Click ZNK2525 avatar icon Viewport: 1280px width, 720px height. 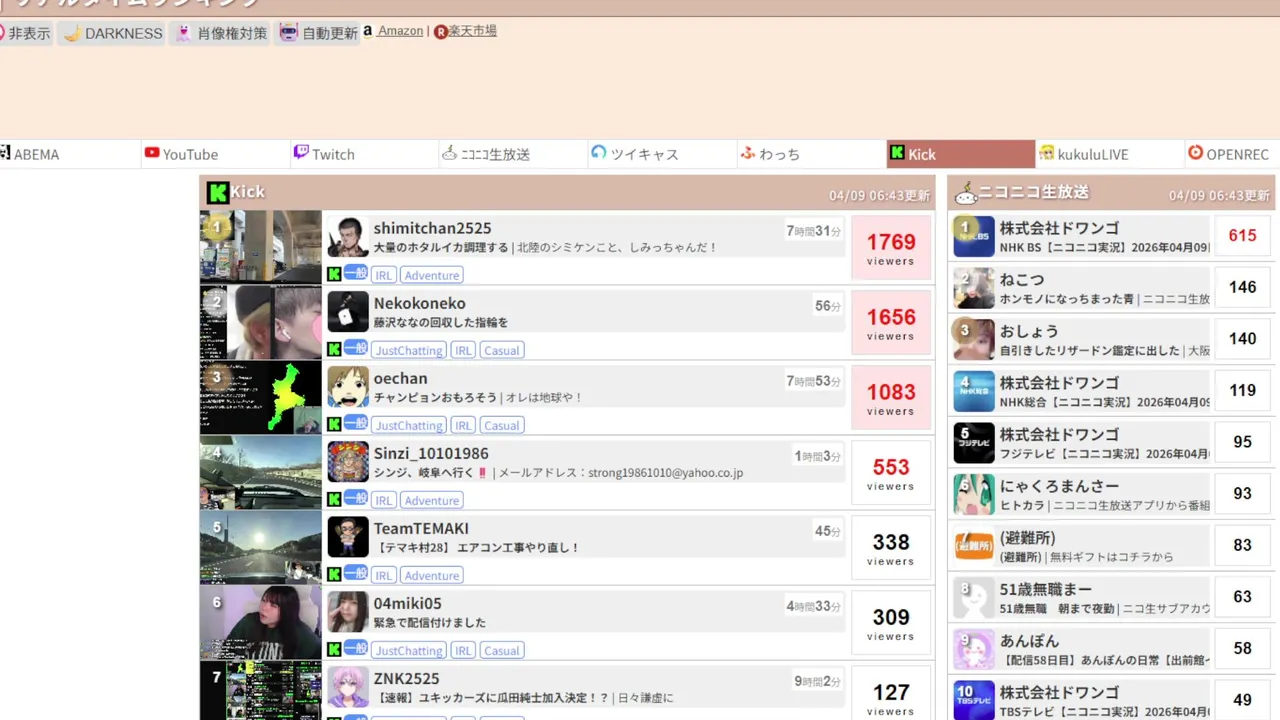(x=348, y=687)
